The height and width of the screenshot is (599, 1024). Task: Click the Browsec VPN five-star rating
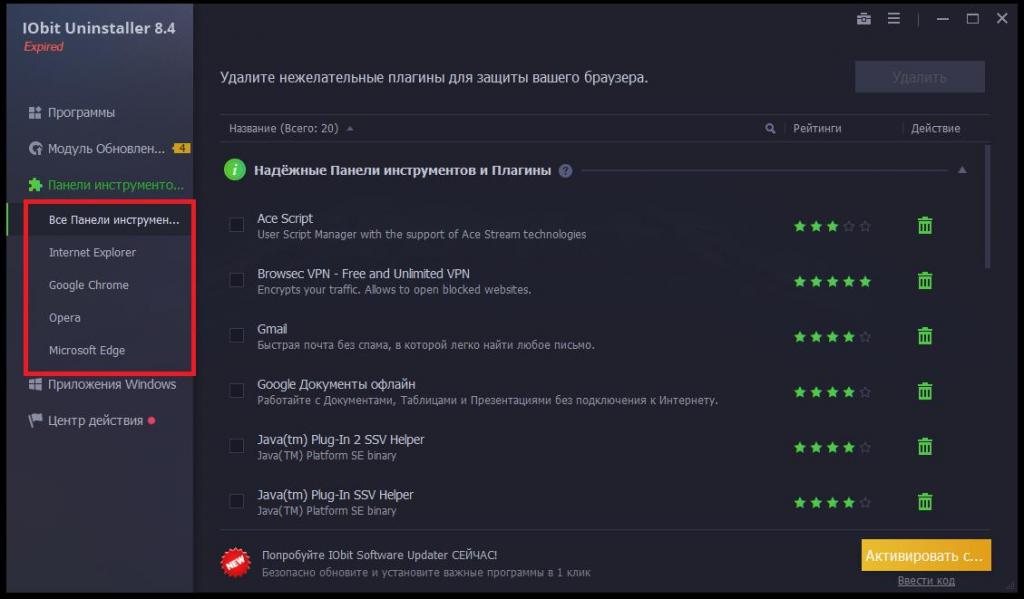(832, 282)
